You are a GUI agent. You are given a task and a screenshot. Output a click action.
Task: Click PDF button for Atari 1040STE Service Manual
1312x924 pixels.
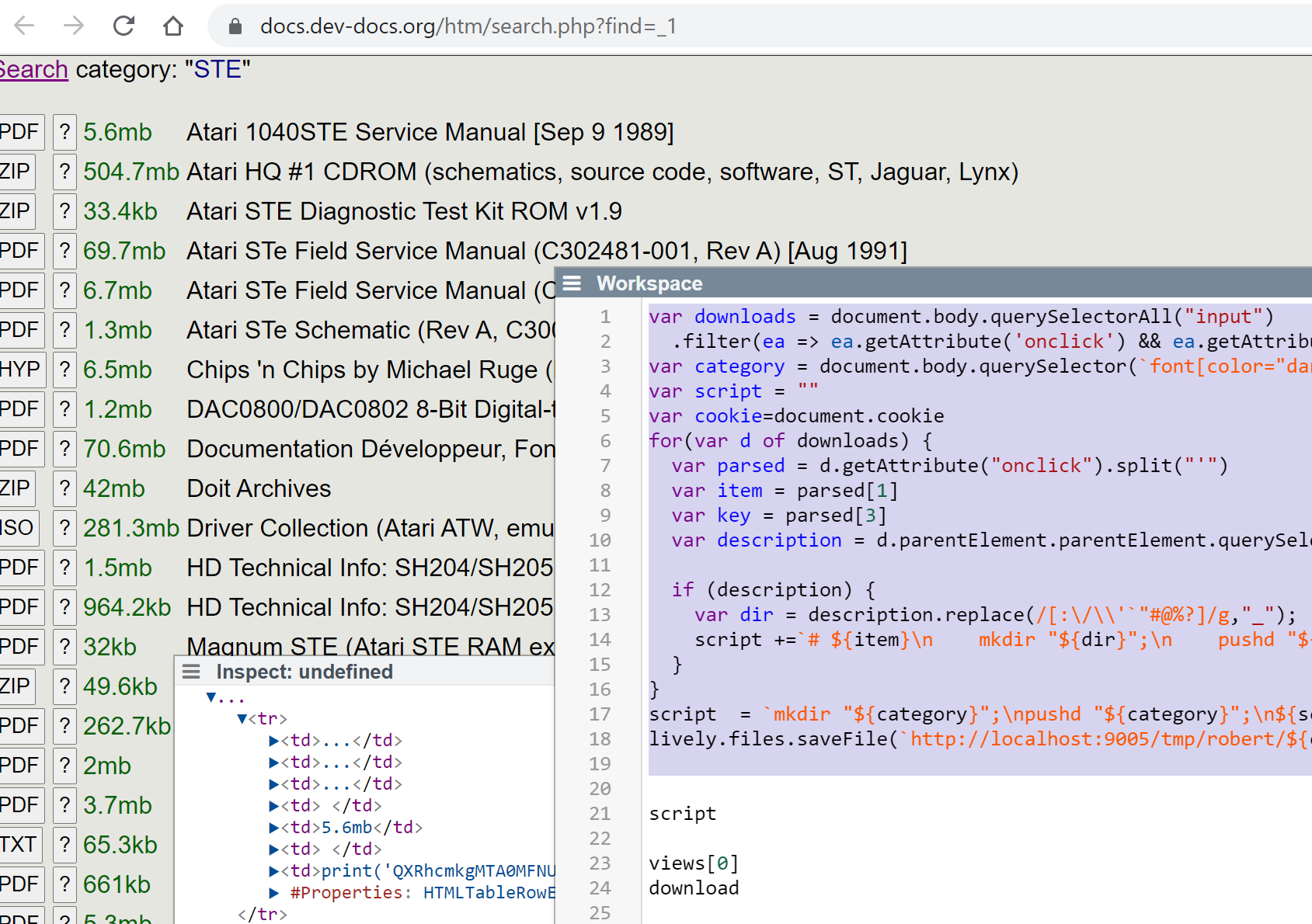tap(19, 132)
